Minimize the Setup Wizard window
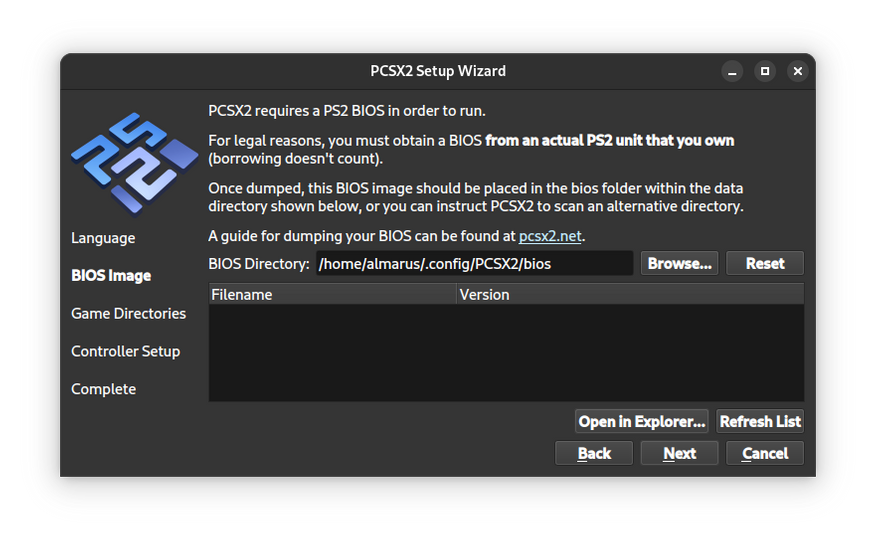 coord(732,71)
